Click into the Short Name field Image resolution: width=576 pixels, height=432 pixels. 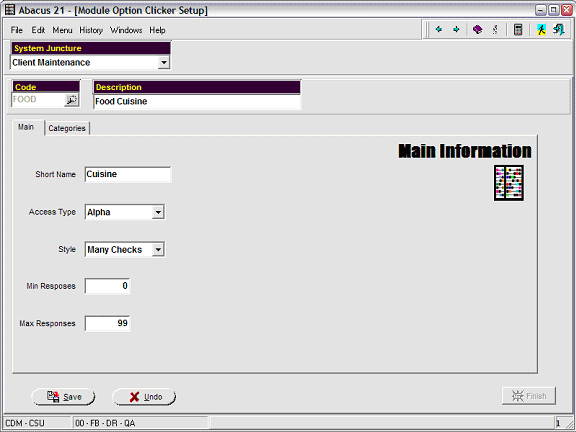127,174
